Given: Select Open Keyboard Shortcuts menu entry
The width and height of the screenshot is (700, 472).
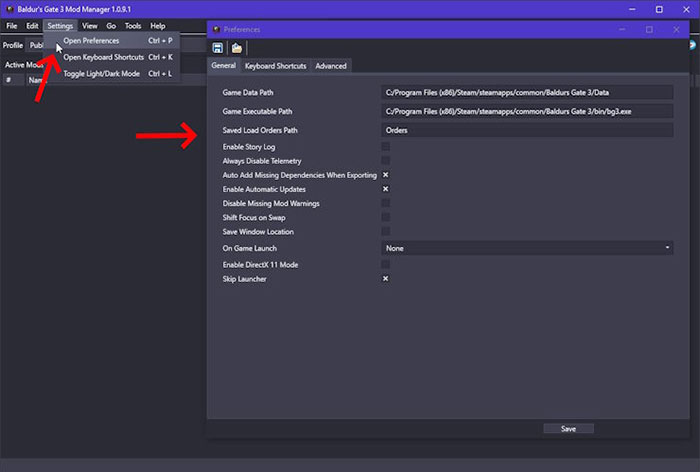Looking at the screenshot, I should point(104,57).
